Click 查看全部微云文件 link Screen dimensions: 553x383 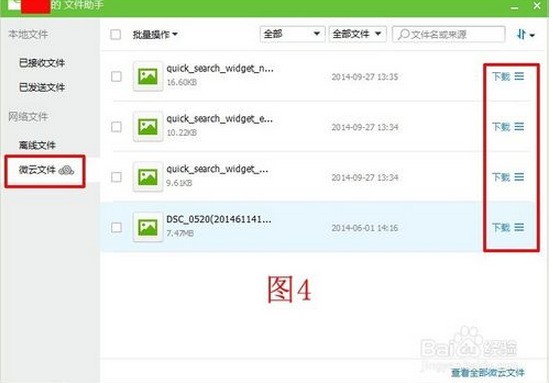tap(488, 372)
